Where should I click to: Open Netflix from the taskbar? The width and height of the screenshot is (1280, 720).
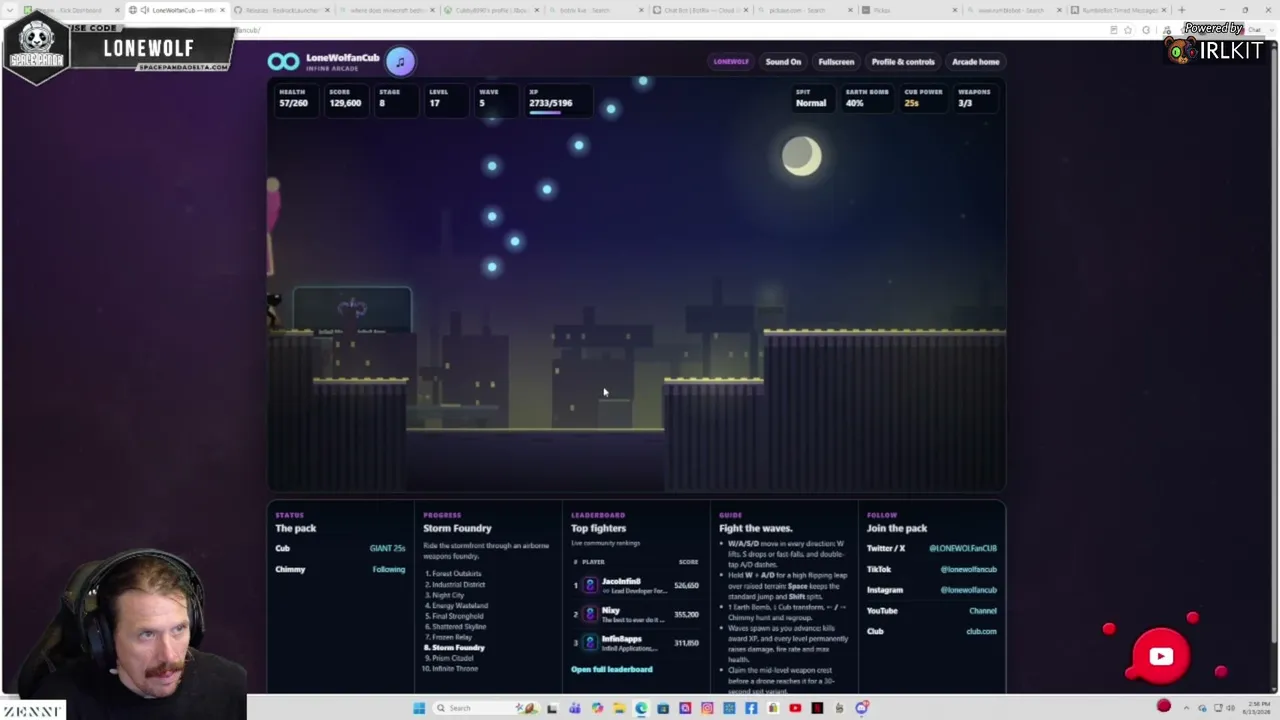click(x=817, y=708)
